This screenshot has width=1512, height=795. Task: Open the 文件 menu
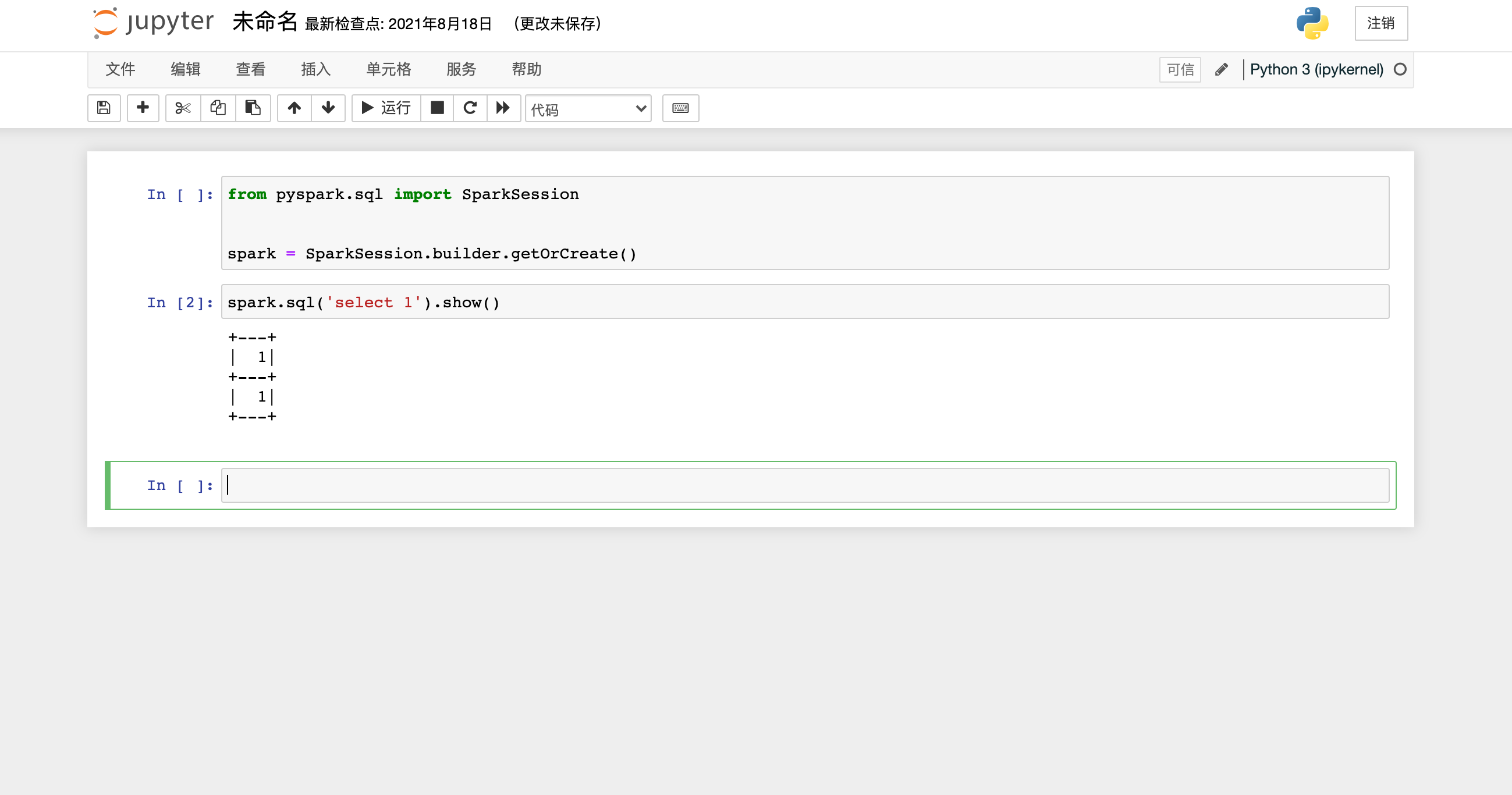pos(120,69)
